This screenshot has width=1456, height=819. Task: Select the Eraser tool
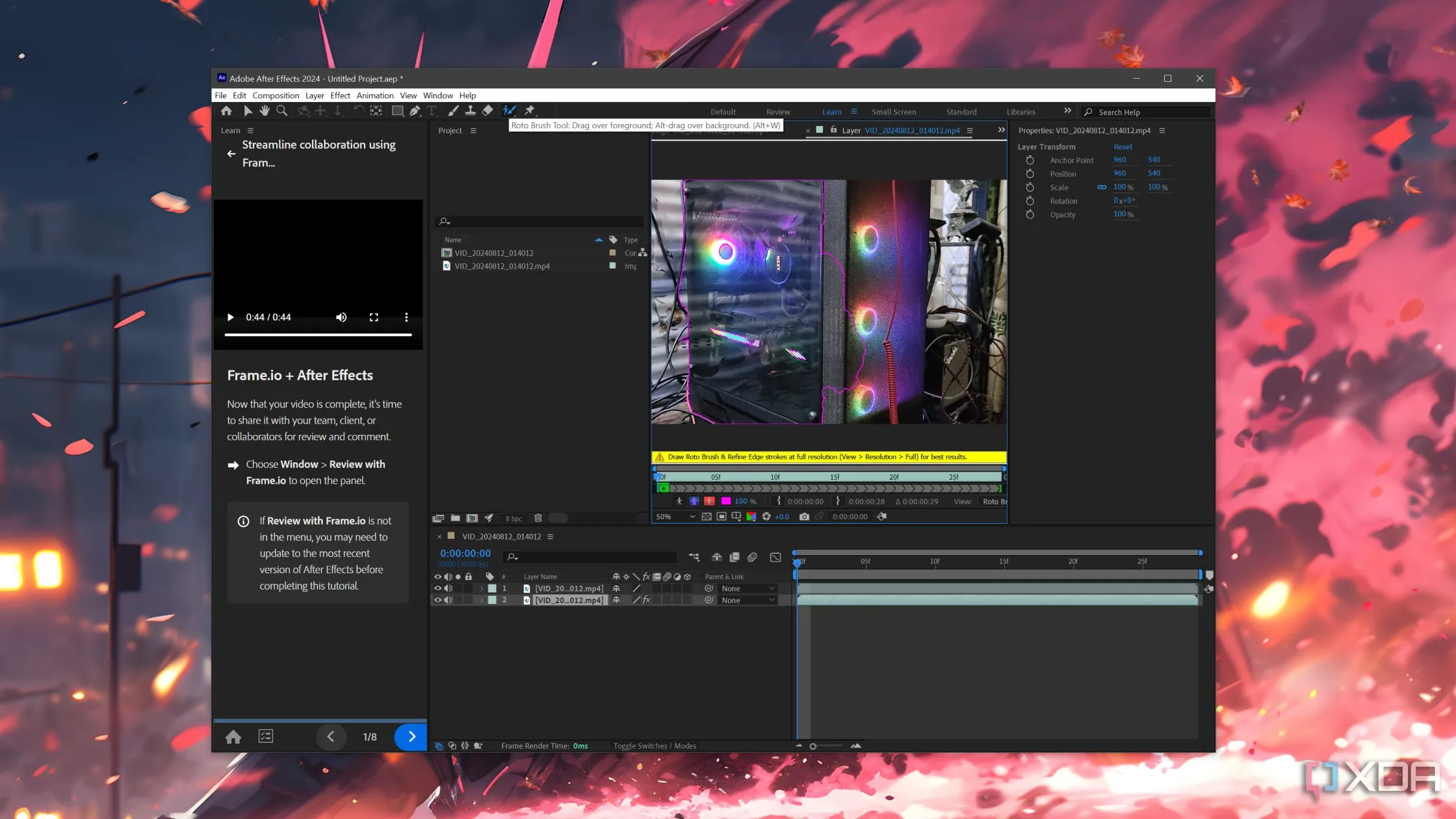coord(487,111)
